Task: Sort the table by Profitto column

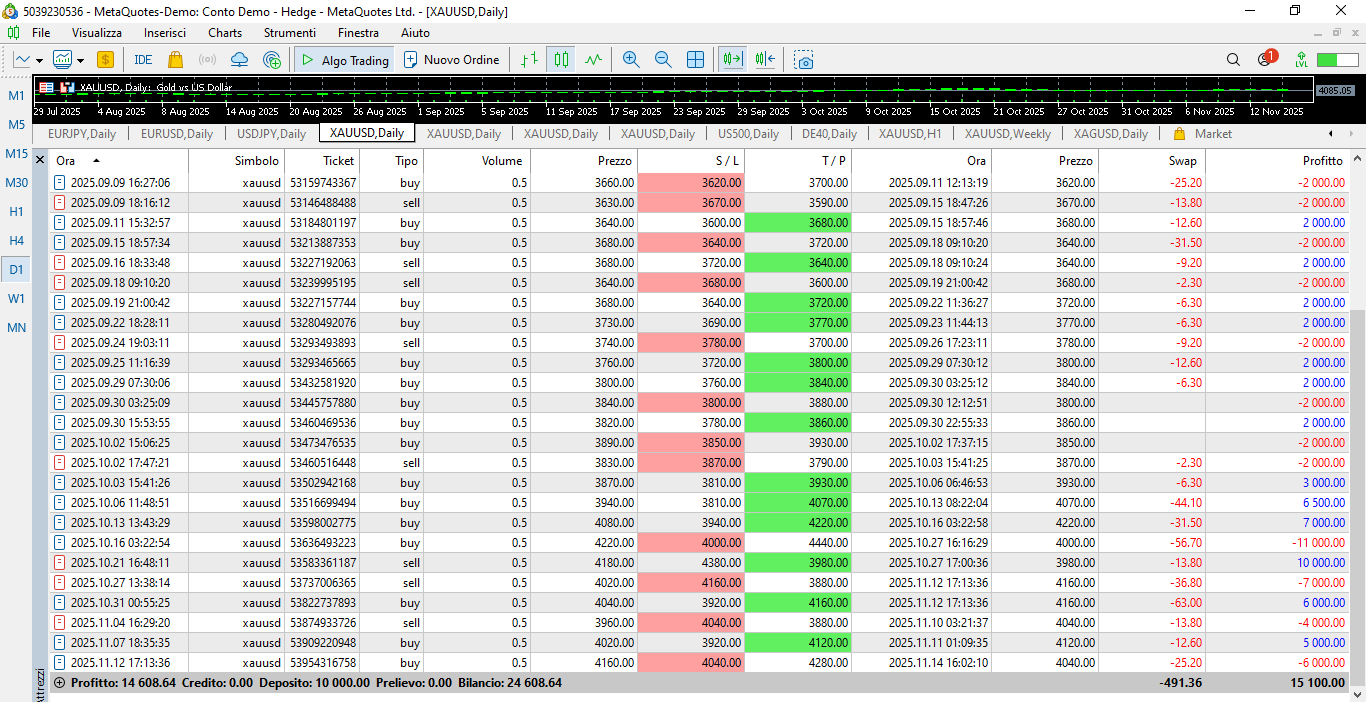Action: pos(1322,161)
